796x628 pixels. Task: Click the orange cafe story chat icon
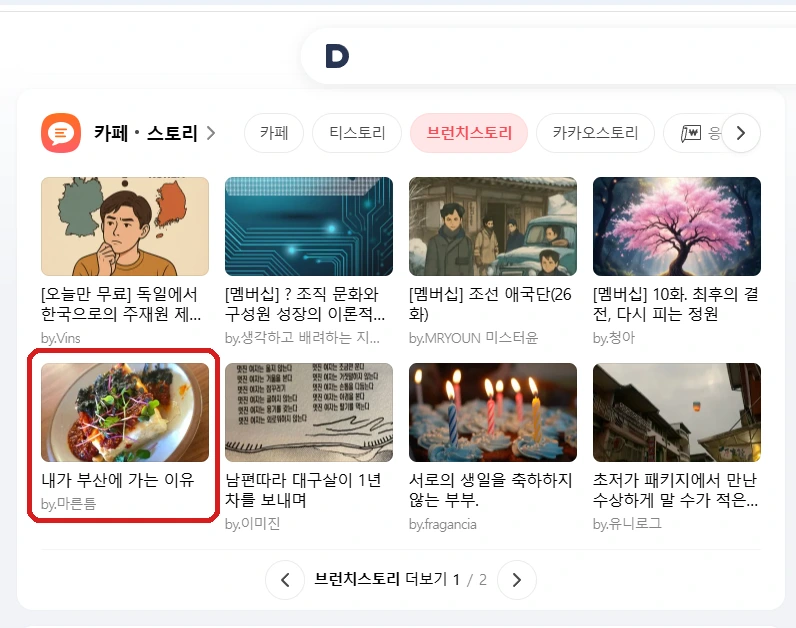(61, 133)
